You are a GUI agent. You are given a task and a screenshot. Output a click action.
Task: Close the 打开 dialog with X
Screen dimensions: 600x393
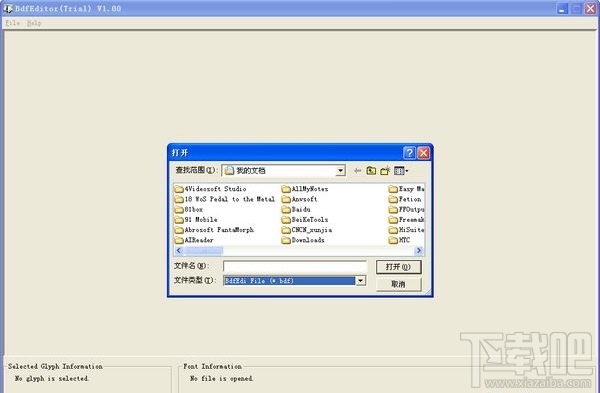(423, 153)
